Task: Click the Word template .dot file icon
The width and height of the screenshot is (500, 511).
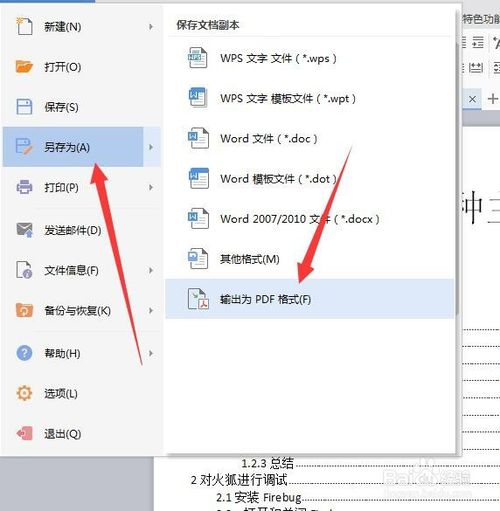Action: tap(198, 178)
